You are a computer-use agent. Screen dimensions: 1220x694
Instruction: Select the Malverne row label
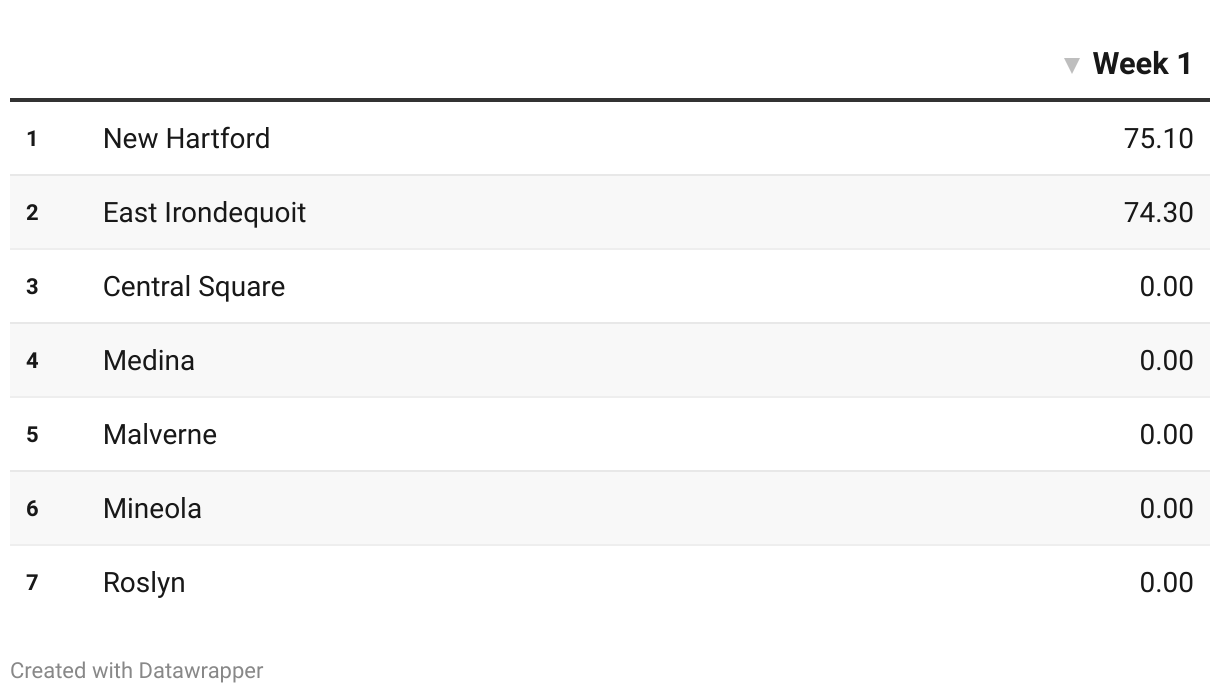tap(160, 434)
